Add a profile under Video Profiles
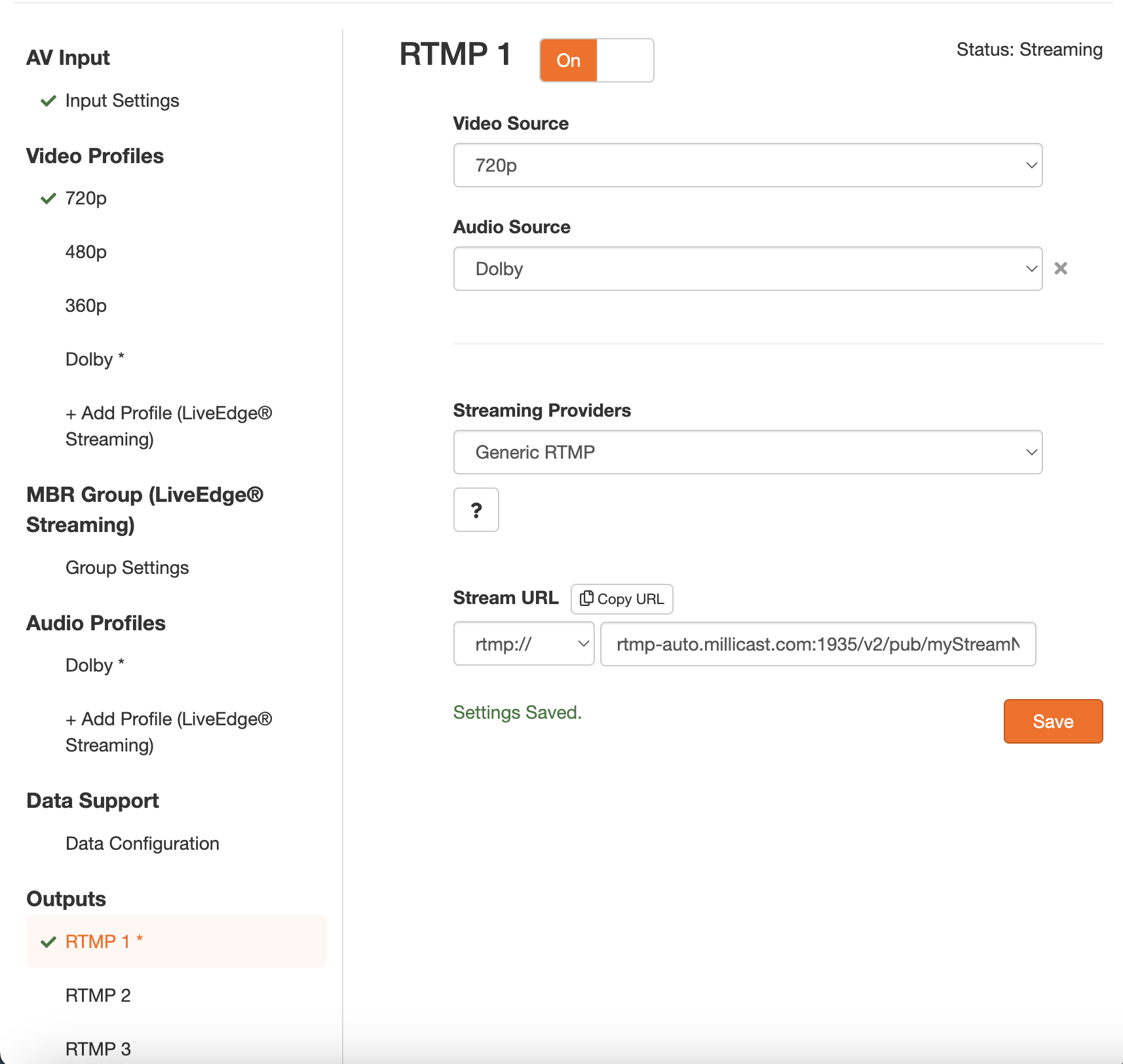The height and width of the screenshot is (1064, 1123). 168,426
